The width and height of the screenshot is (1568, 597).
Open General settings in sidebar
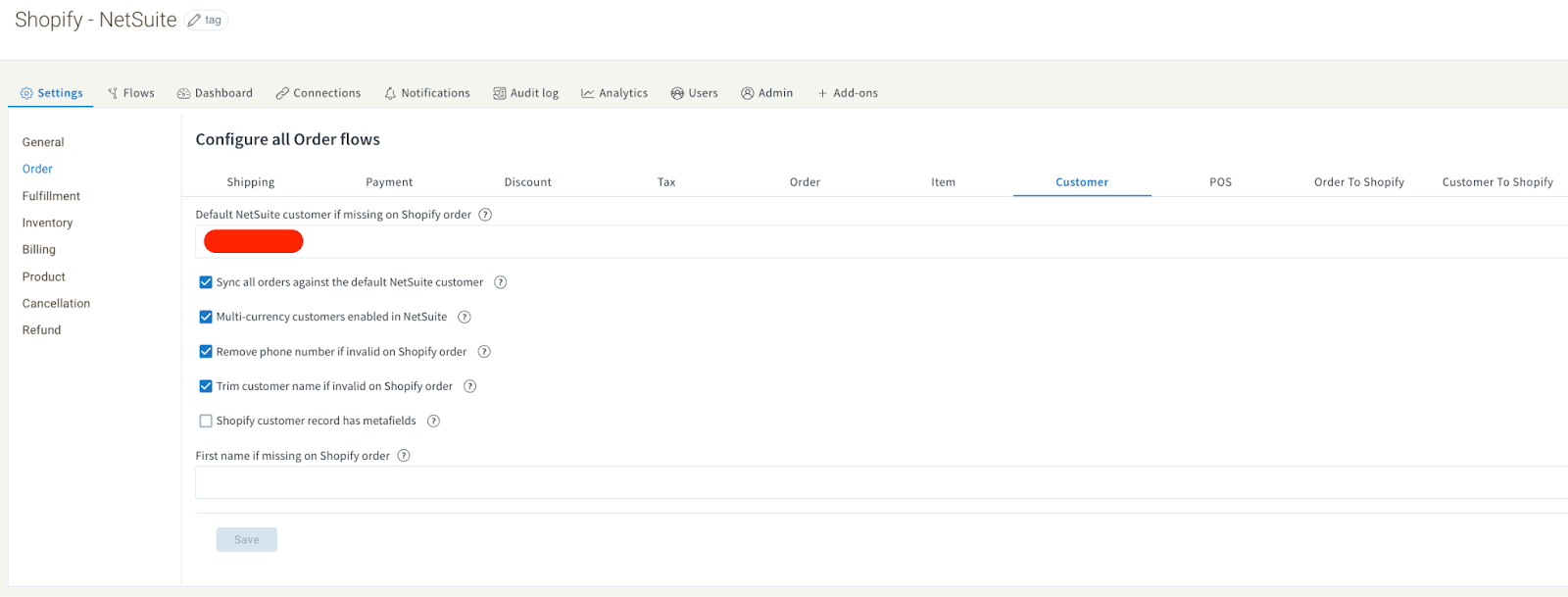click(x=43, y=142)
